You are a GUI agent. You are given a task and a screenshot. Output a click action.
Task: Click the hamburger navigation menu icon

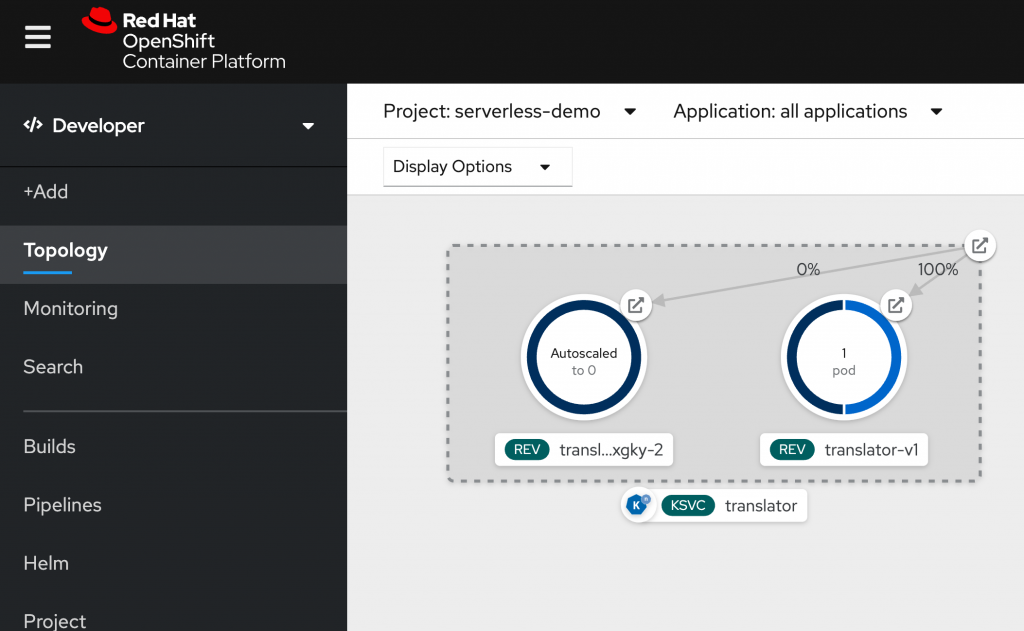pos(38,37)
